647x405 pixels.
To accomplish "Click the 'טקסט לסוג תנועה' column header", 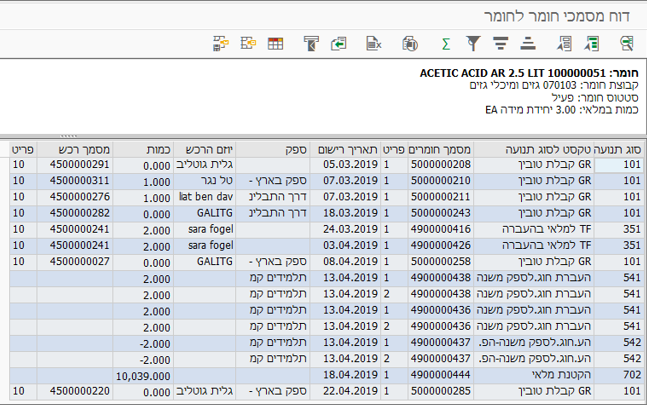I will (533, 149).
